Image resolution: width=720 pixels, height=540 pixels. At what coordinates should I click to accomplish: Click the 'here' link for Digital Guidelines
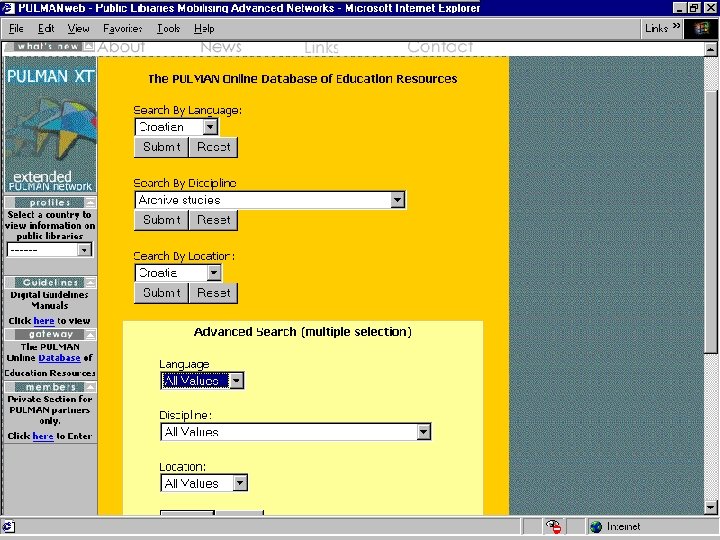pos(44,321)
